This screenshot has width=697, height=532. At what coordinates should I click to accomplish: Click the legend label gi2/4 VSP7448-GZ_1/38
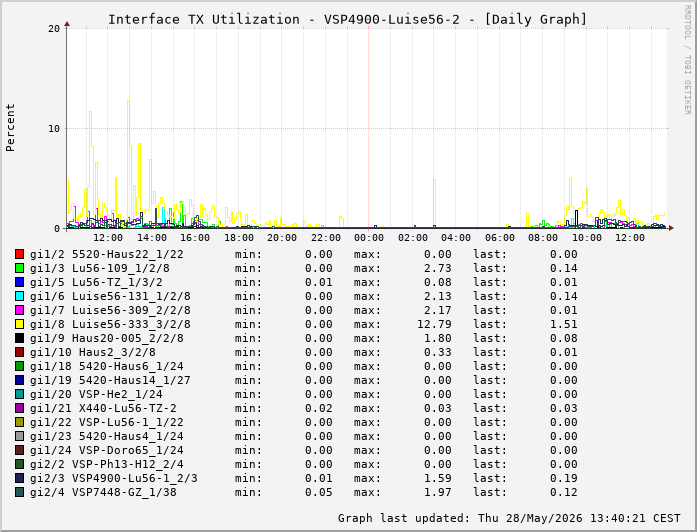pos(103,492)
